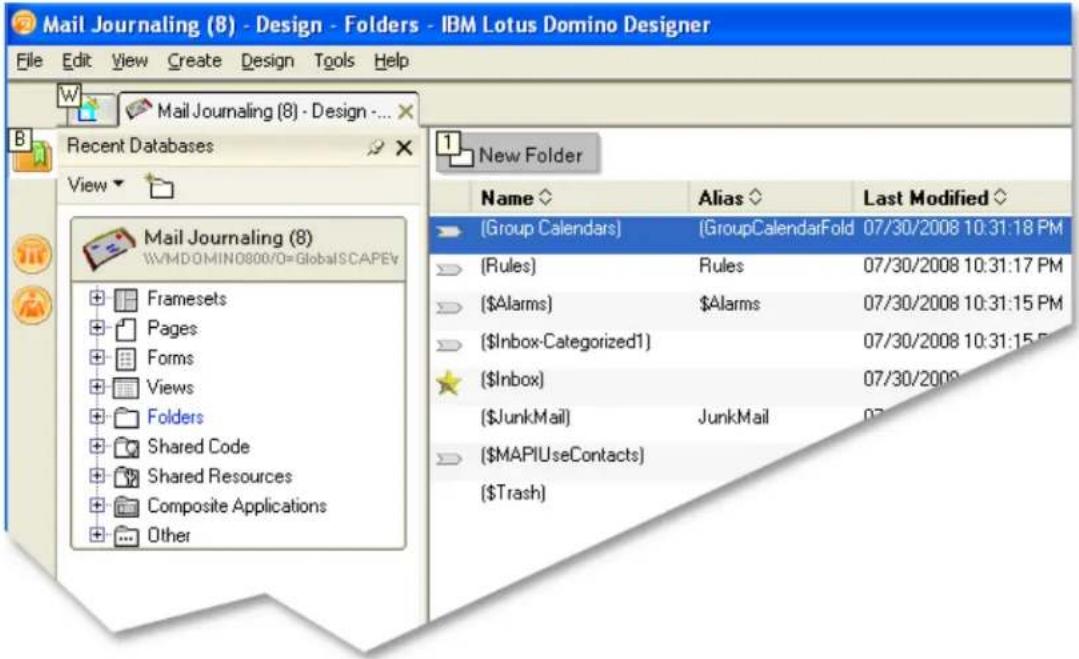Open the Design menu
Screen dimensions: 1079x659
pyautogui.click(x=267, y=61)
